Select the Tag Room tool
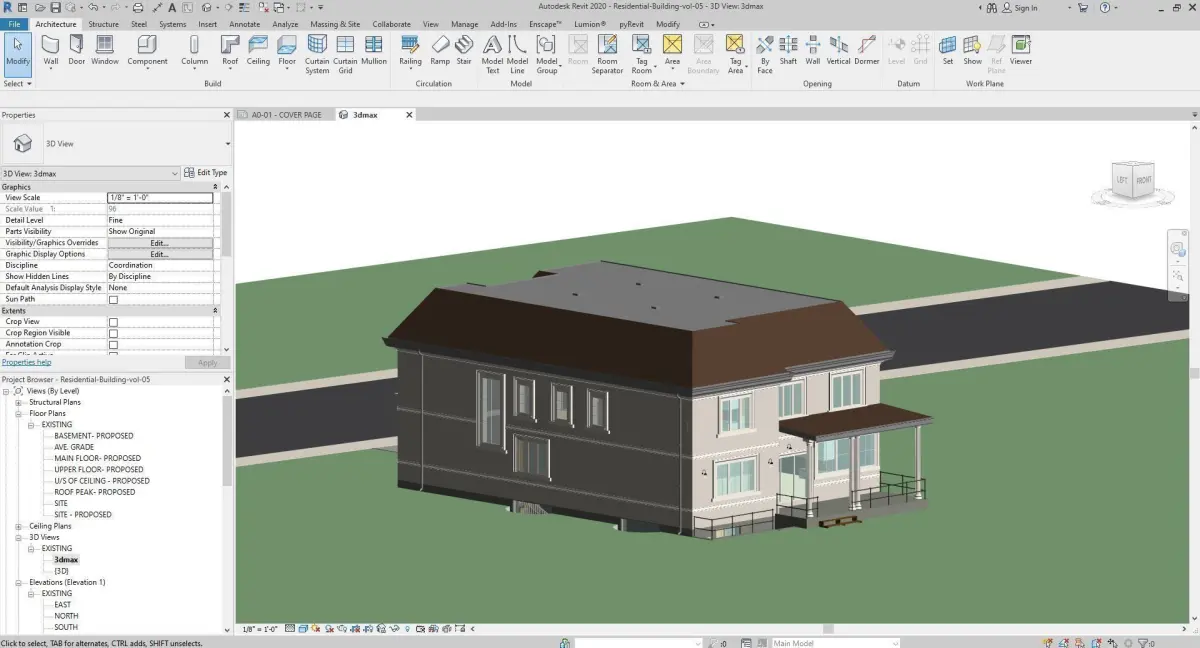The width and height of the screenshot is (1200, 648). (x=641, y=54)
